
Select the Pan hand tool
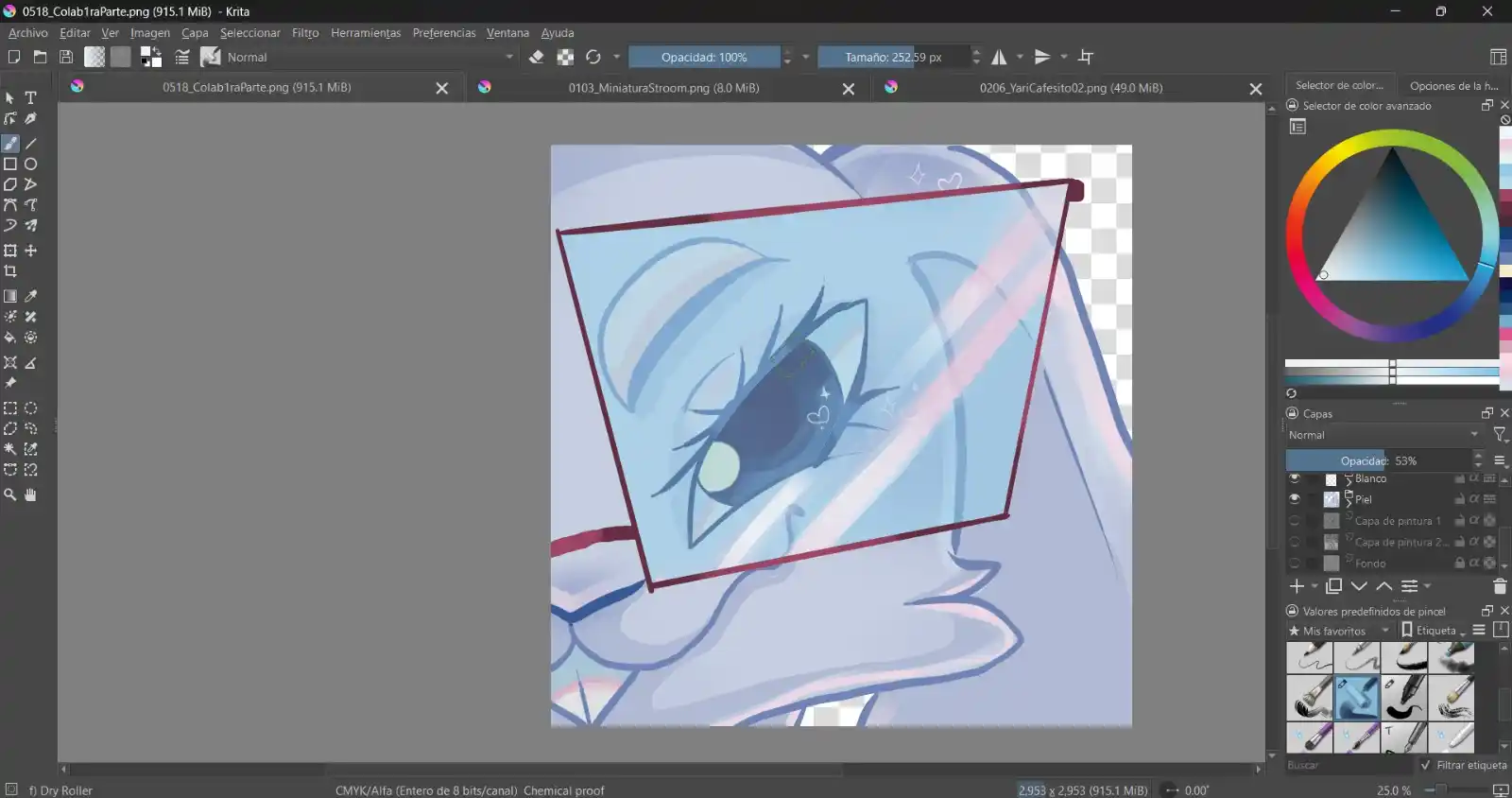pos(30,494)
